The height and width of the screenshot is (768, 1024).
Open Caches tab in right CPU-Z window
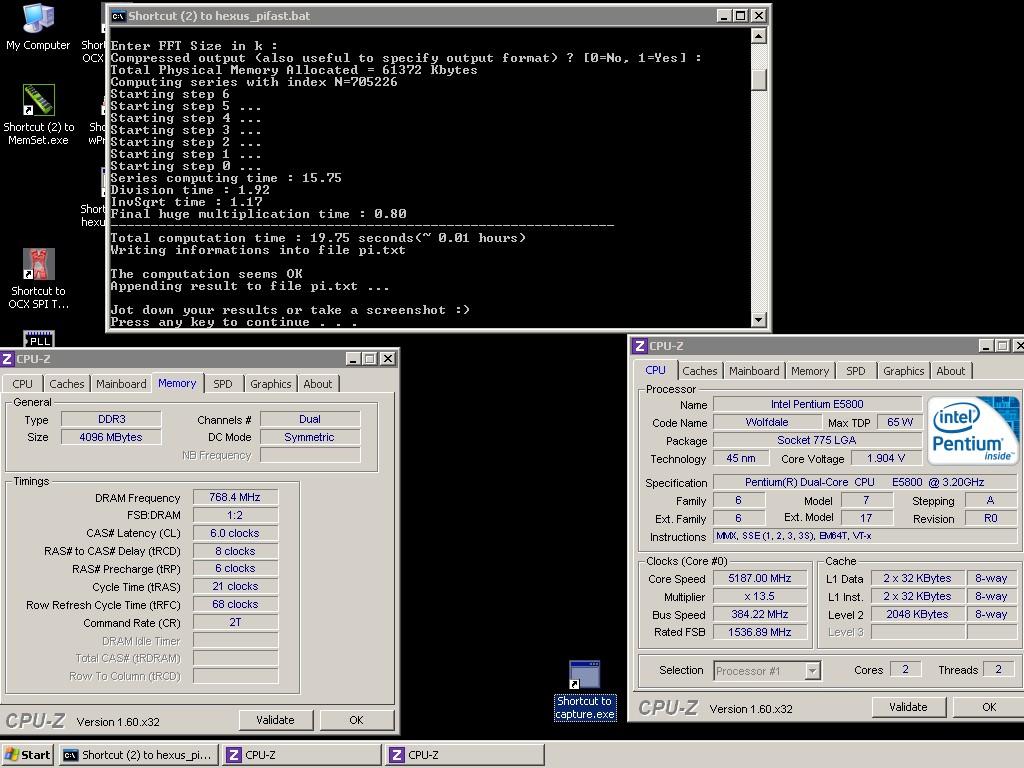[699, 371]
